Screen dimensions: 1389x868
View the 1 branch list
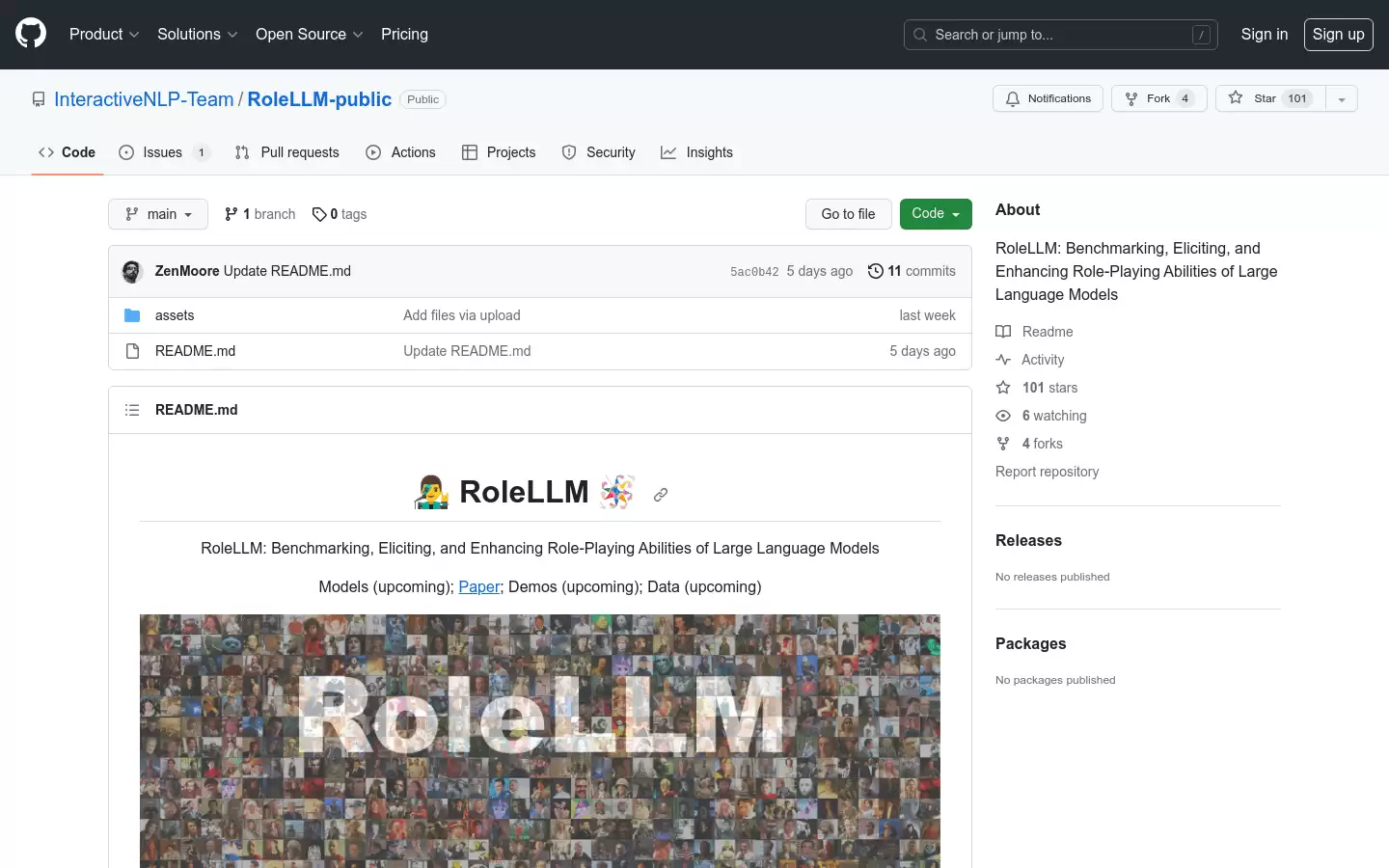(260, 214)
